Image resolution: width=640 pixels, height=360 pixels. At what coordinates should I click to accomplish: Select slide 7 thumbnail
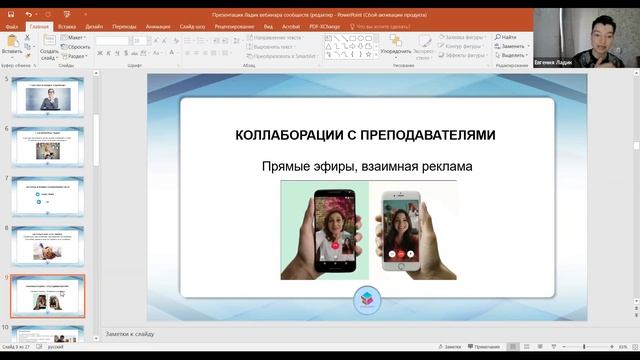[48, 196]
